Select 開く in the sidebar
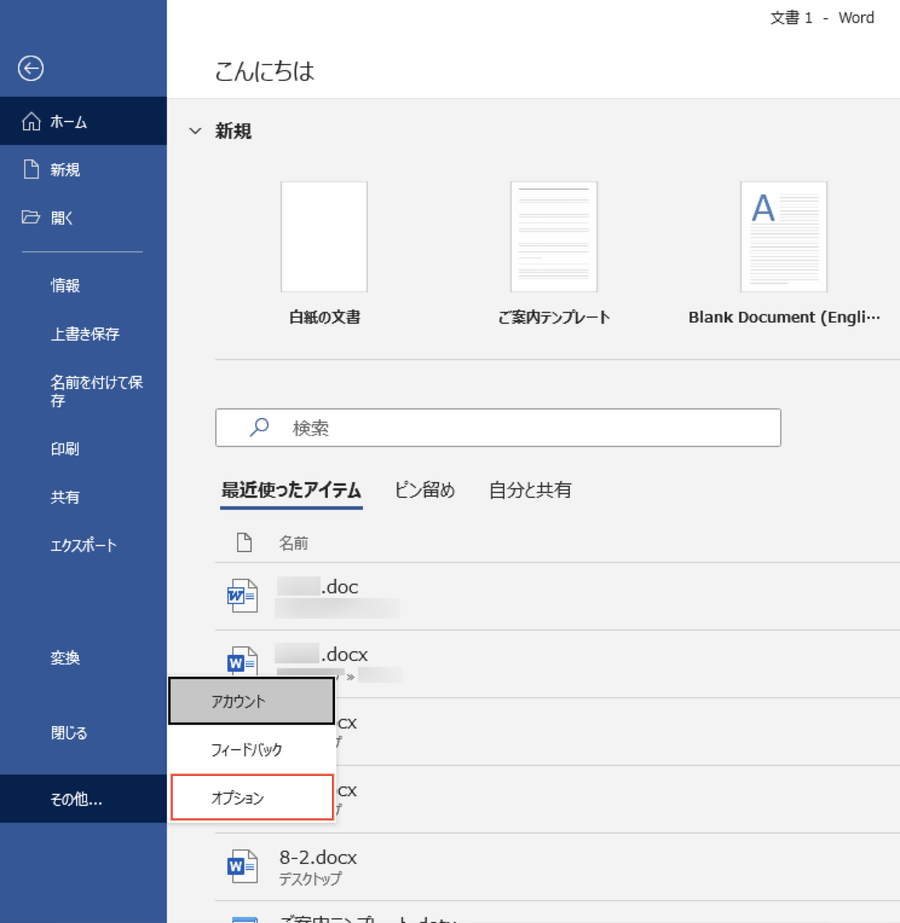This screenshot has width=900, height=923. click(83, 218)
